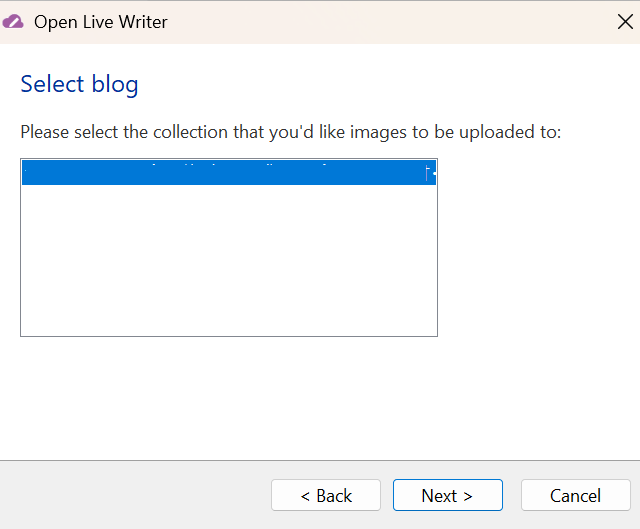
Task: Select the highlighted collection in the list
Action: [228, 174]
